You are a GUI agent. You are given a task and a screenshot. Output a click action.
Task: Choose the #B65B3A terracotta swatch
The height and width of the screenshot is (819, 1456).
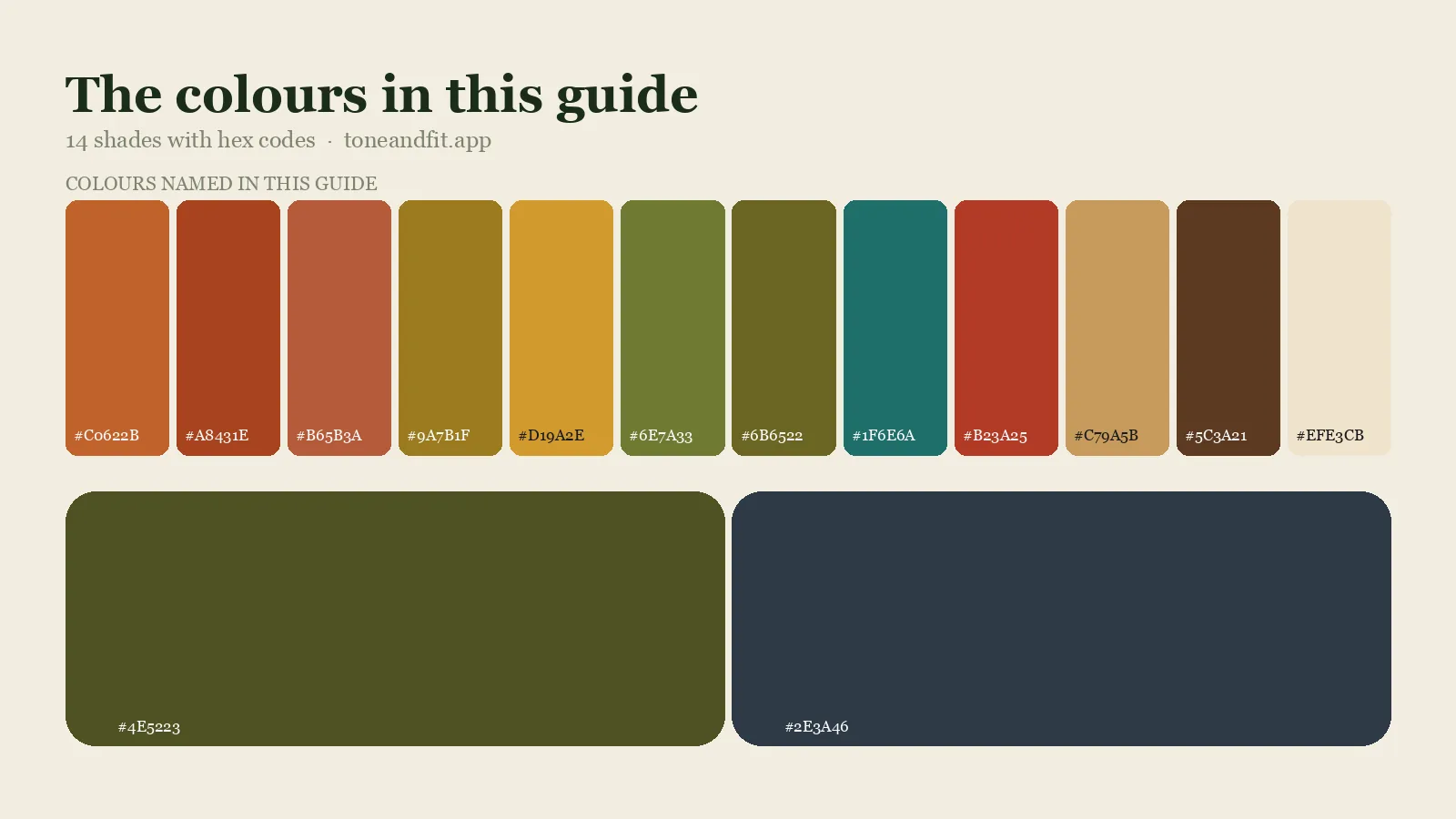pyautogui.click(x=339, y=328)
